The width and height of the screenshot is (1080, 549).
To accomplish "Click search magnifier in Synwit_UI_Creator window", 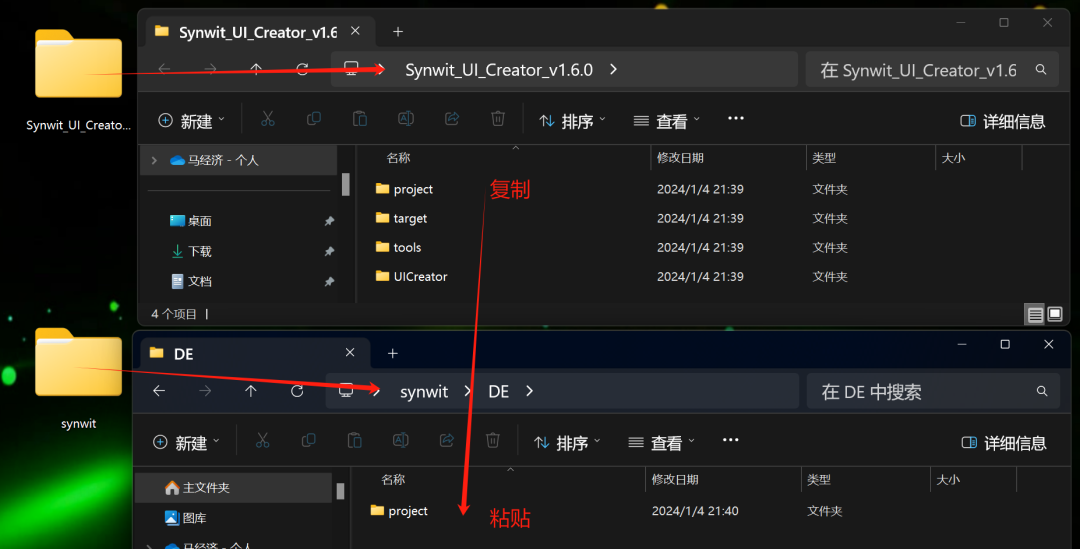I will [x=1041, y=70].
